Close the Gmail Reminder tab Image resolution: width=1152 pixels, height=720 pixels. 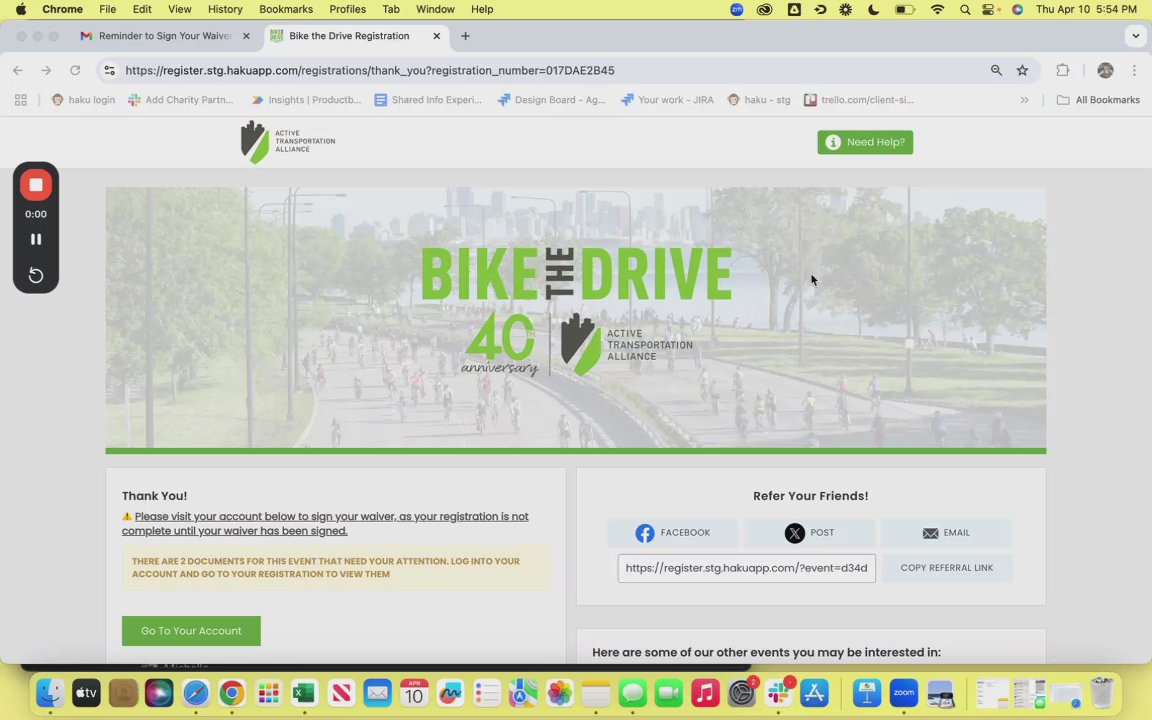coord(246,36)
